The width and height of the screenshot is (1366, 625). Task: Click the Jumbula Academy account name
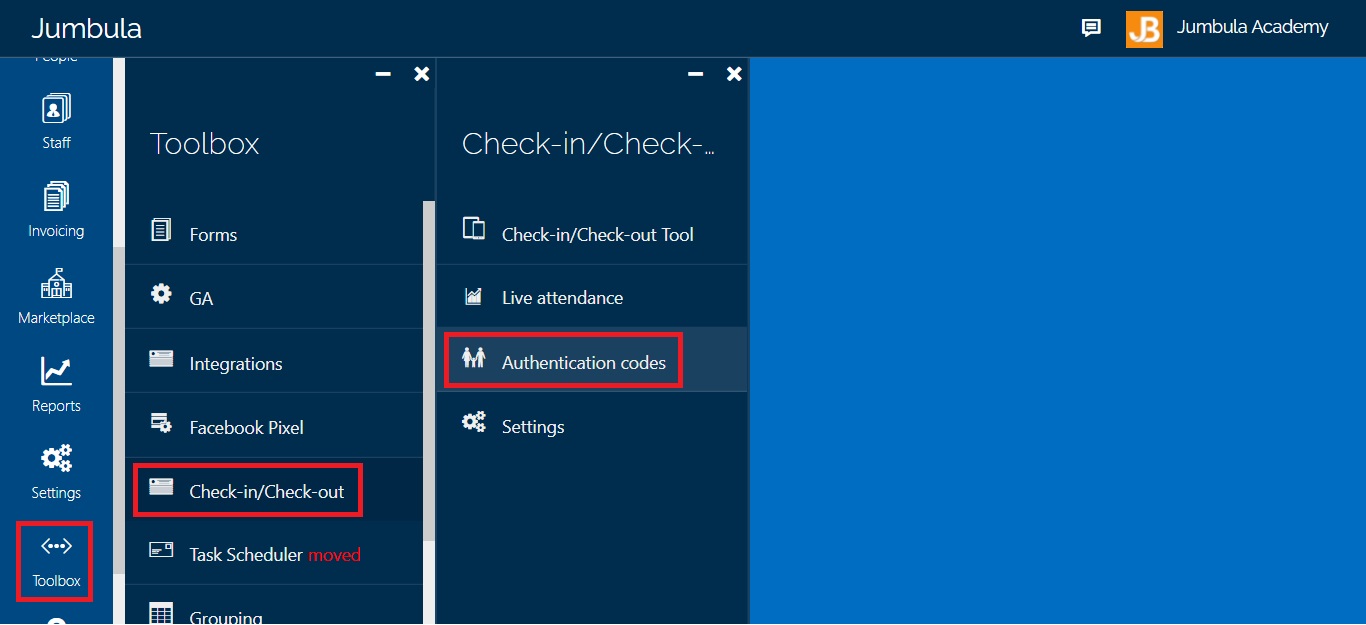pos(1252,27)
